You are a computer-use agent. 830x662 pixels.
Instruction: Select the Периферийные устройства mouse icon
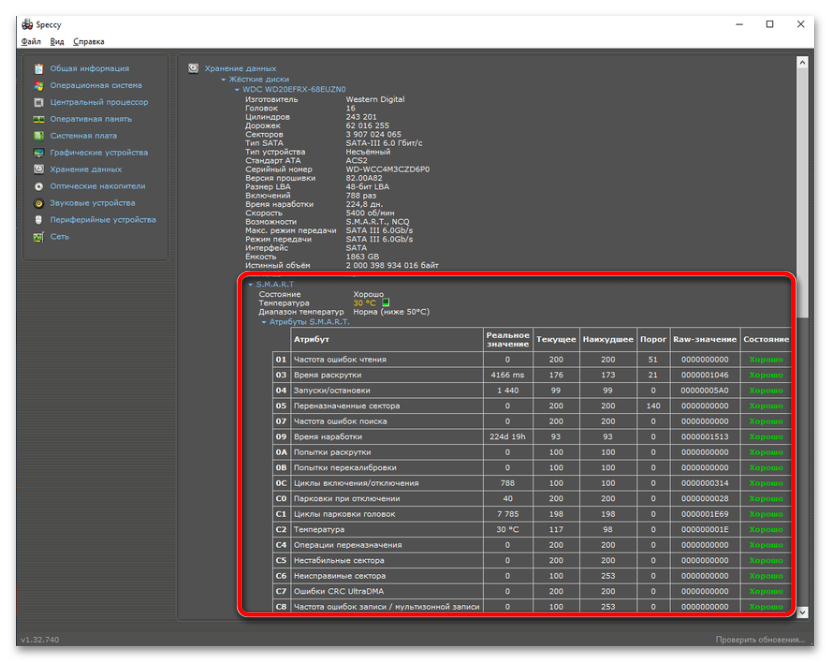(39, 220)
